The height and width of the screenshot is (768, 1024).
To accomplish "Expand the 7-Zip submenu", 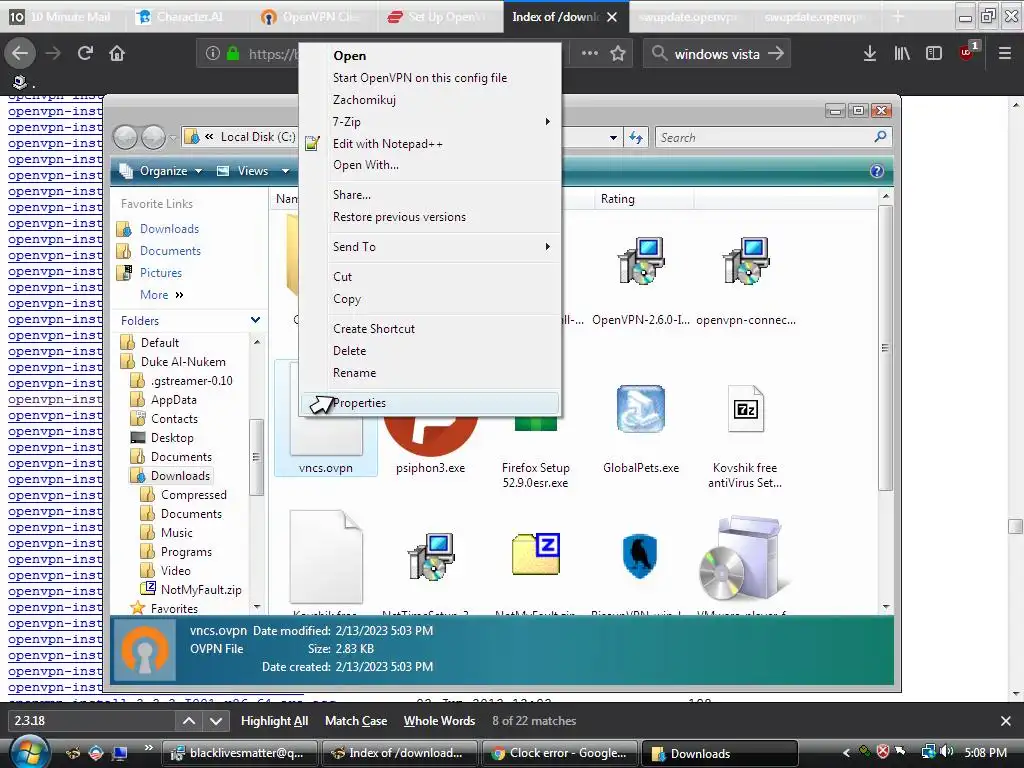I will [x=432, y=121].
